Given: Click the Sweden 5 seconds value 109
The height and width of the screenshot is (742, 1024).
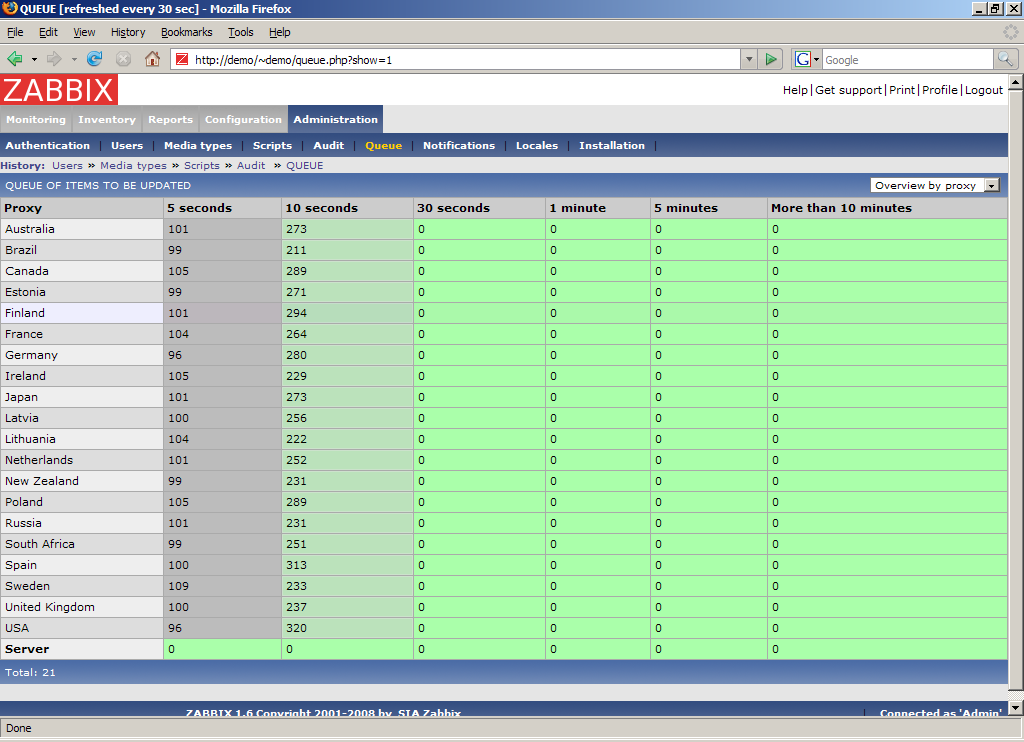Looking at the screenshot, I should (x=178, y=587).
